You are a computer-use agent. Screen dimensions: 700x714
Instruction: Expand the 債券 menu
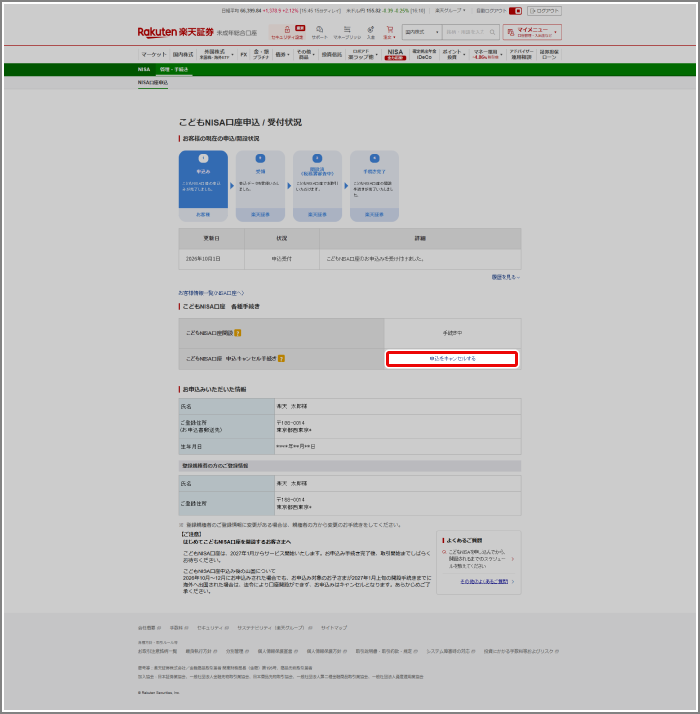(x=282, y=54)
